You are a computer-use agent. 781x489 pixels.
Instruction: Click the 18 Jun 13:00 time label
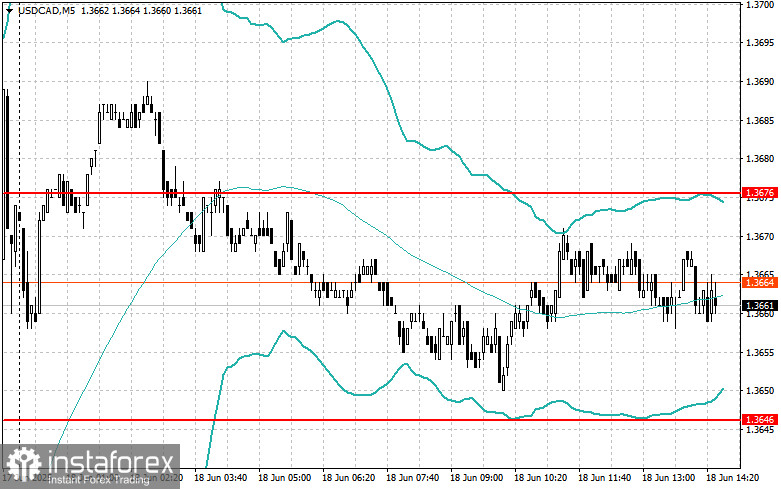668,478
